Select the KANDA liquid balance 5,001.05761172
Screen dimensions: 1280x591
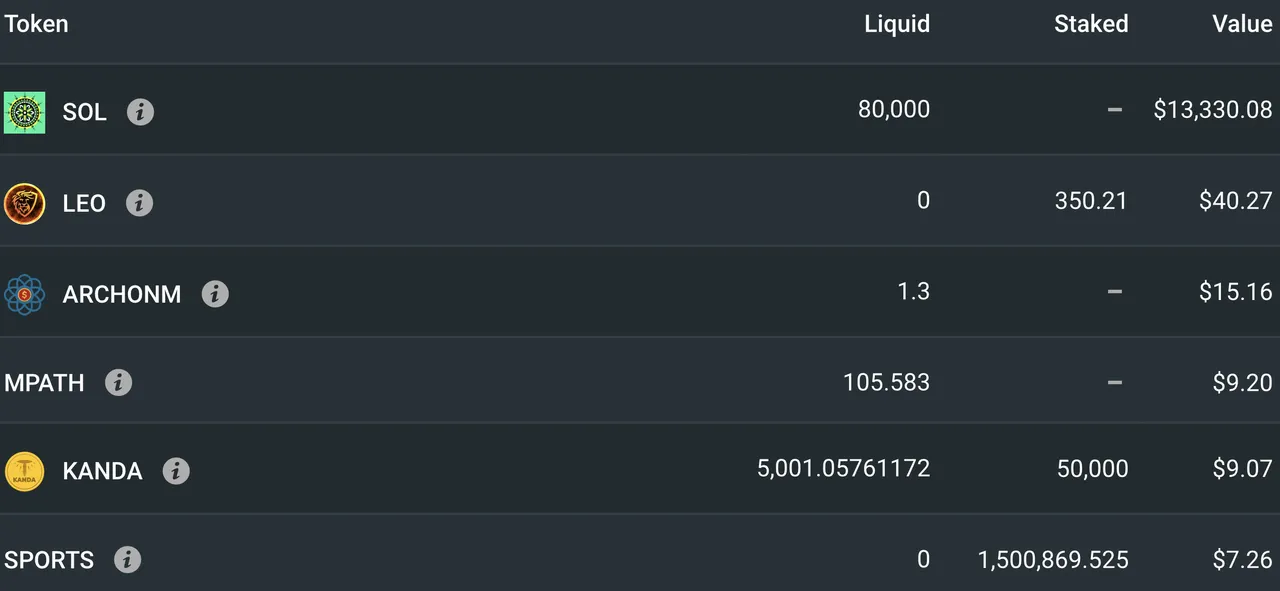(844, 468)
